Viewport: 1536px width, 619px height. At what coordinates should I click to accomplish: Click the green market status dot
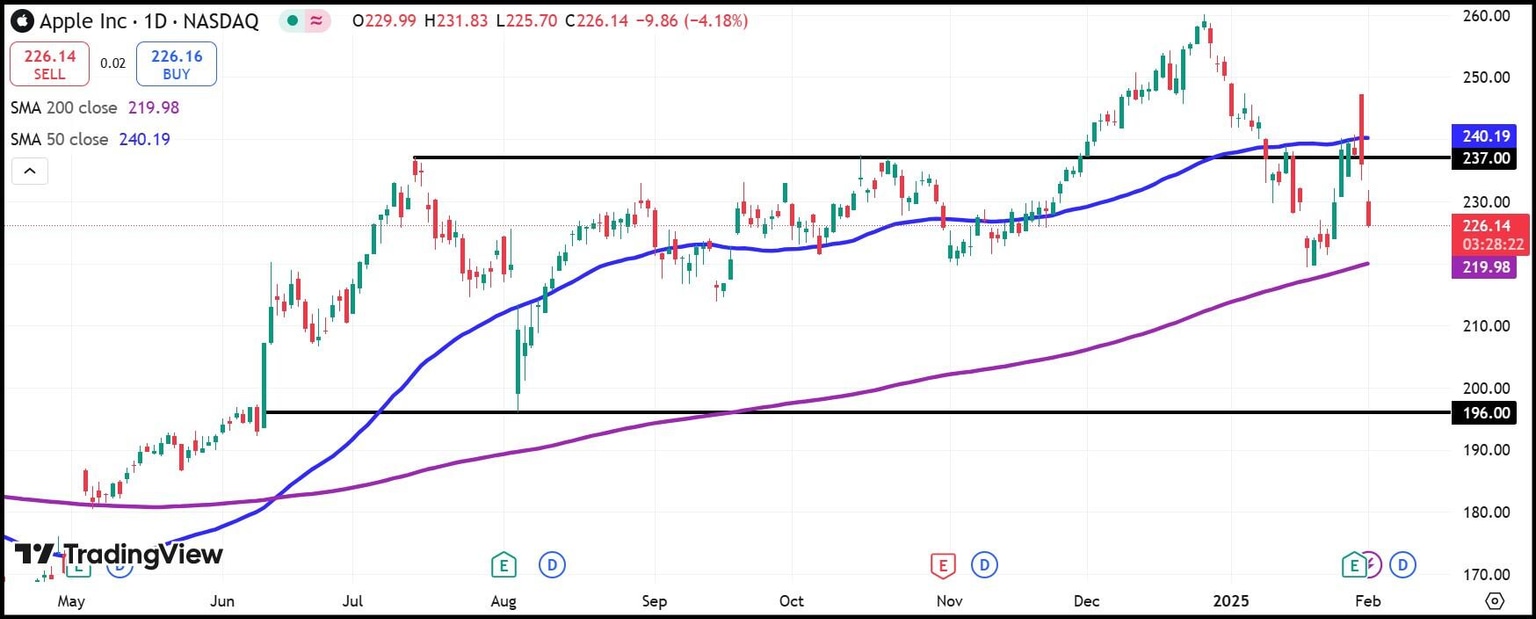[x=289, y=21]
